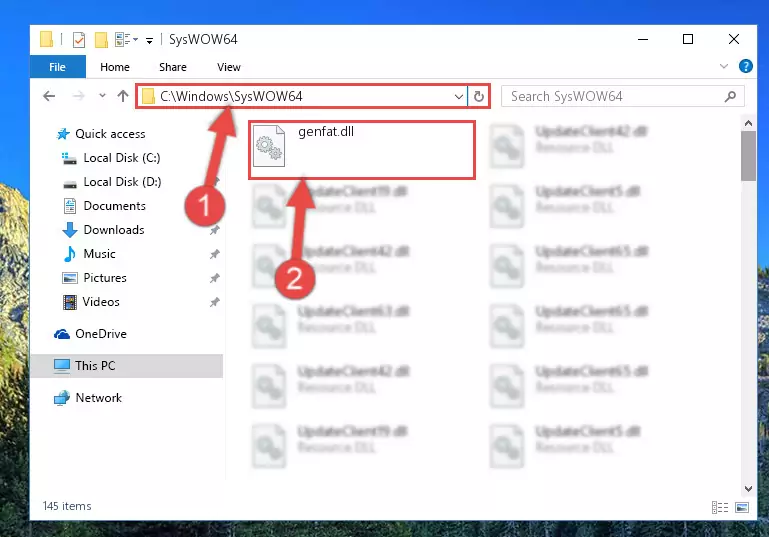Click the New Folder icon in the title bar
Screen dimensions: 769x537
point(101,40)
